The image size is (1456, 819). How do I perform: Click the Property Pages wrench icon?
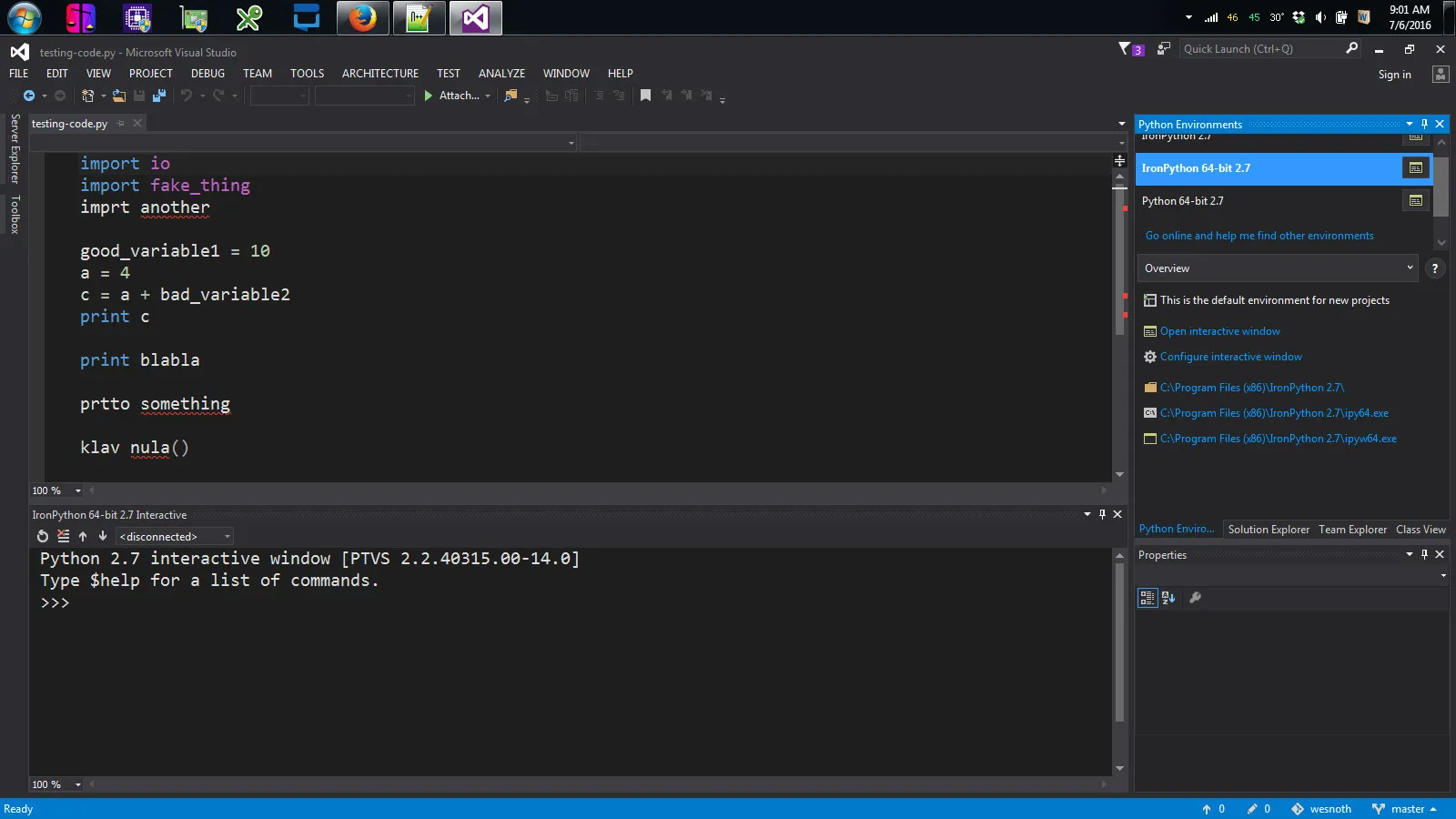tap(1196, 598)
